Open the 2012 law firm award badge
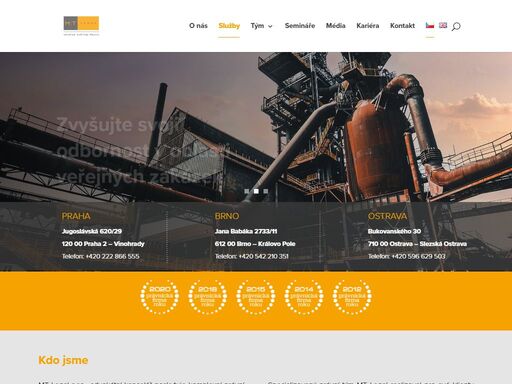This screenshot has width=512, height=384. click(x=352, y=297)
